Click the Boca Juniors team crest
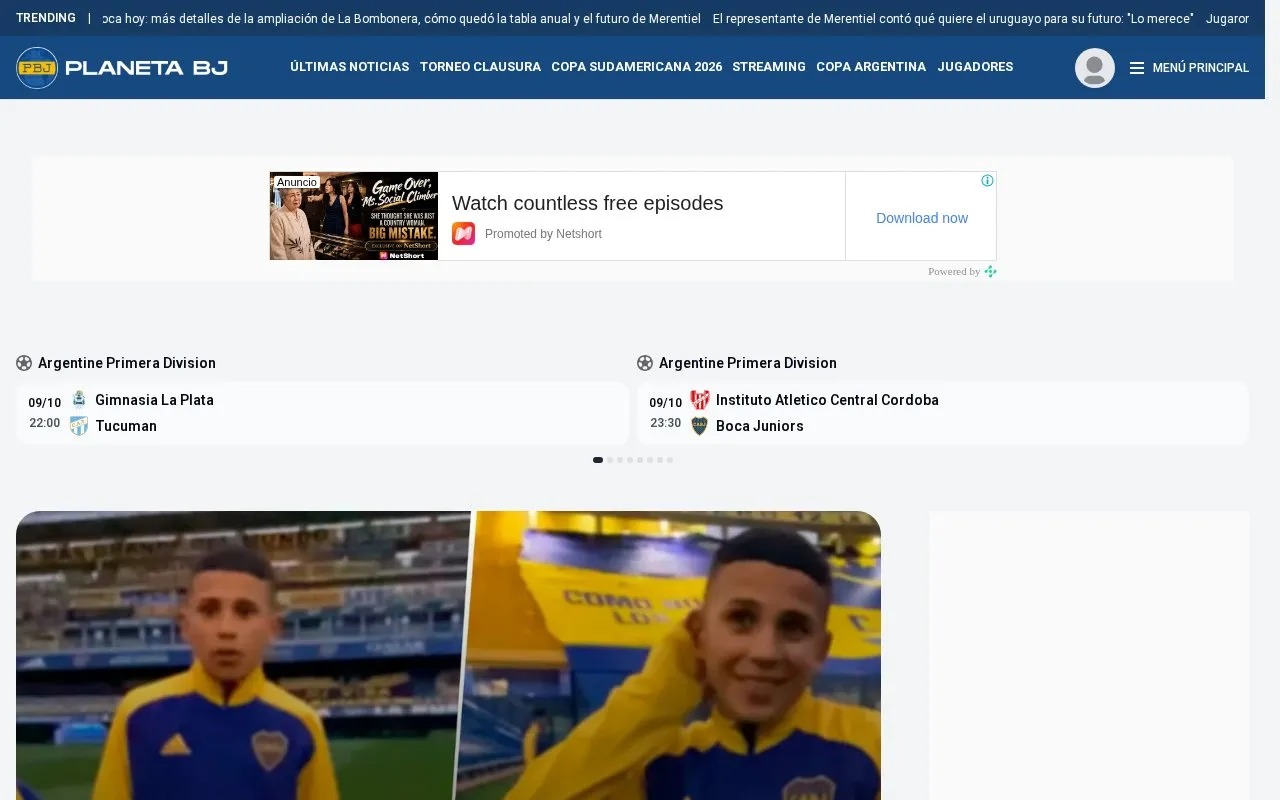1280x800 pixels. pyautogui.click(x=700, y=426)
